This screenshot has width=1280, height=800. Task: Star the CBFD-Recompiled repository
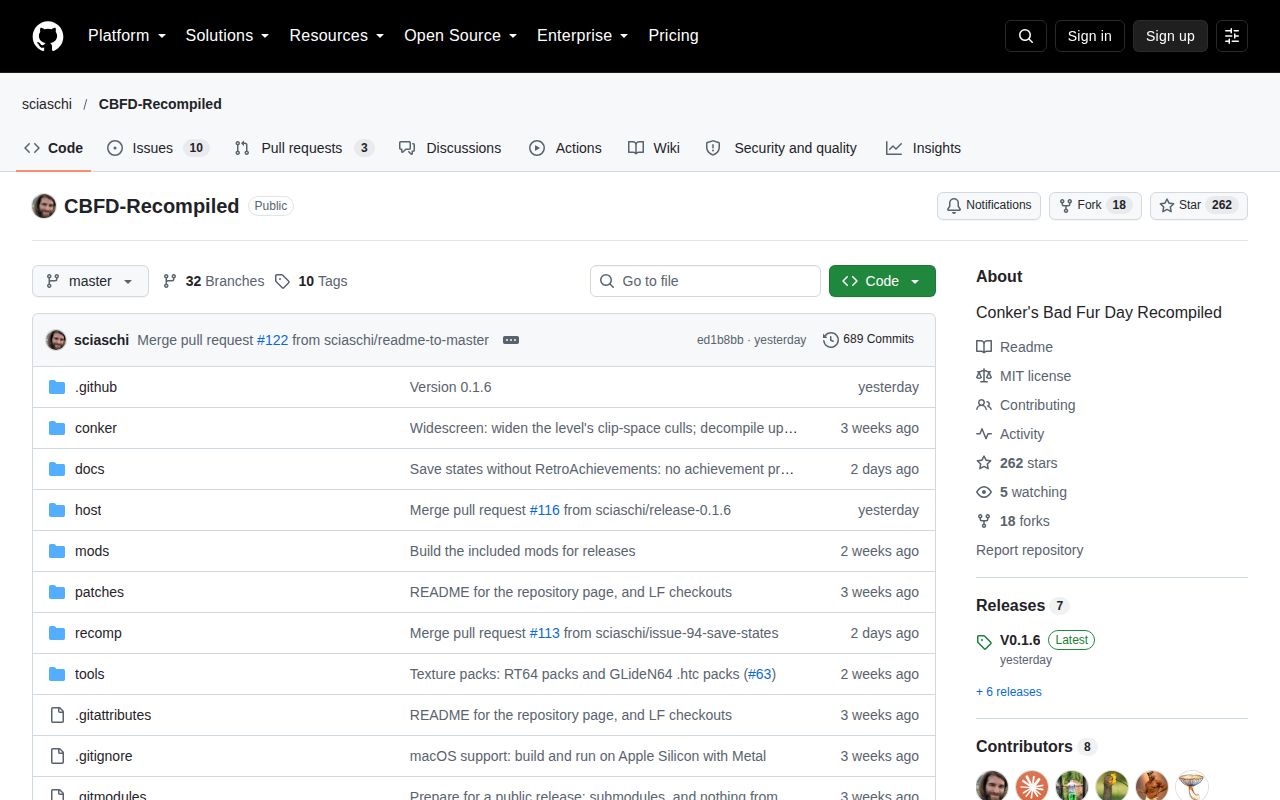pyautogui.click(x=1199, y=205)
